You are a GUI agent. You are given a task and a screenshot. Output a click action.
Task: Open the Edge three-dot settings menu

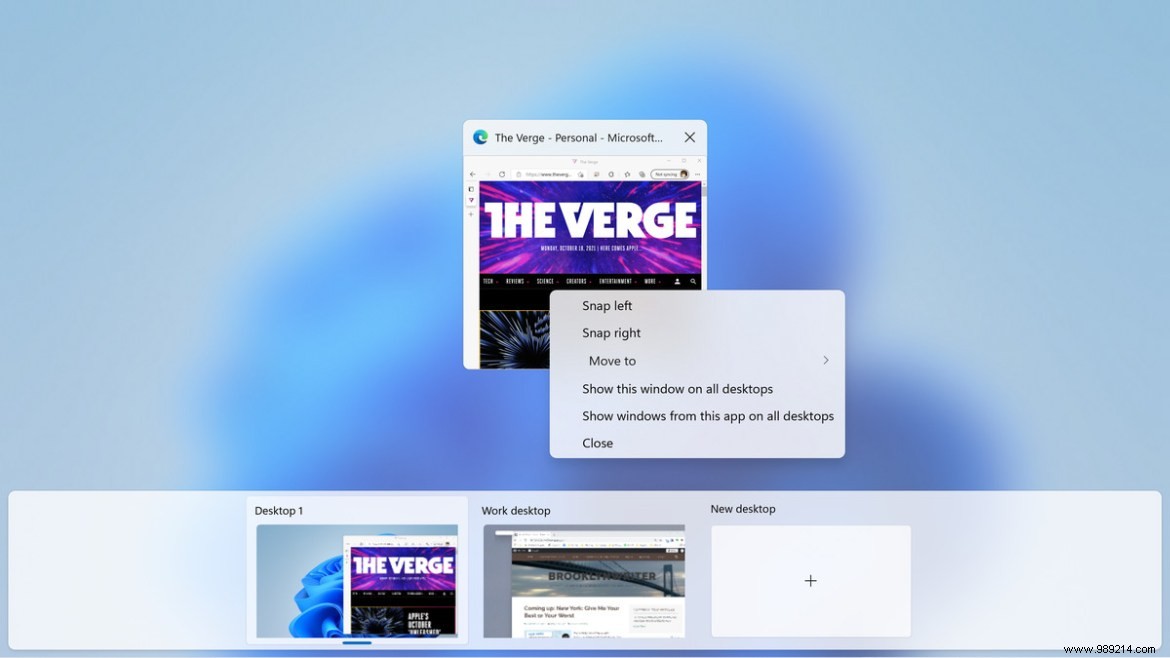click(x=697, y=174)
